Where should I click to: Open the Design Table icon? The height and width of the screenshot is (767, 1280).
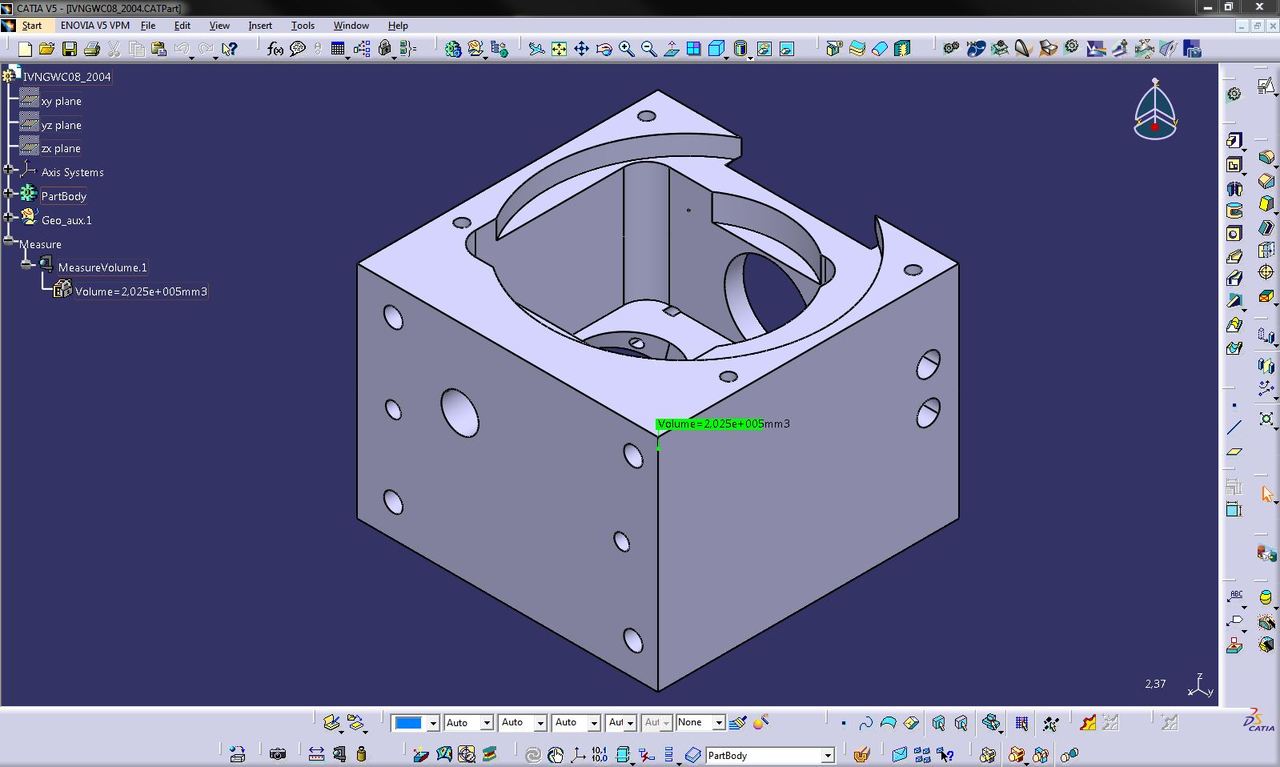click(339, 48)
